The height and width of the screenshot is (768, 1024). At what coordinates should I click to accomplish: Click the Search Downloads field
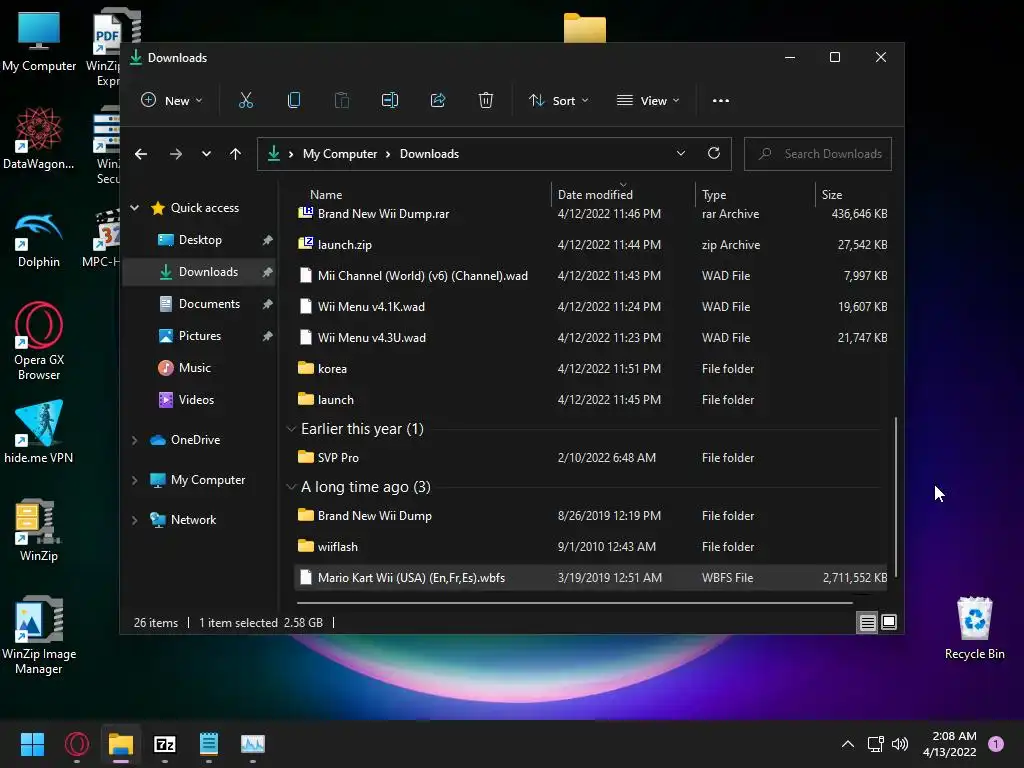click(x=818, y=154)
